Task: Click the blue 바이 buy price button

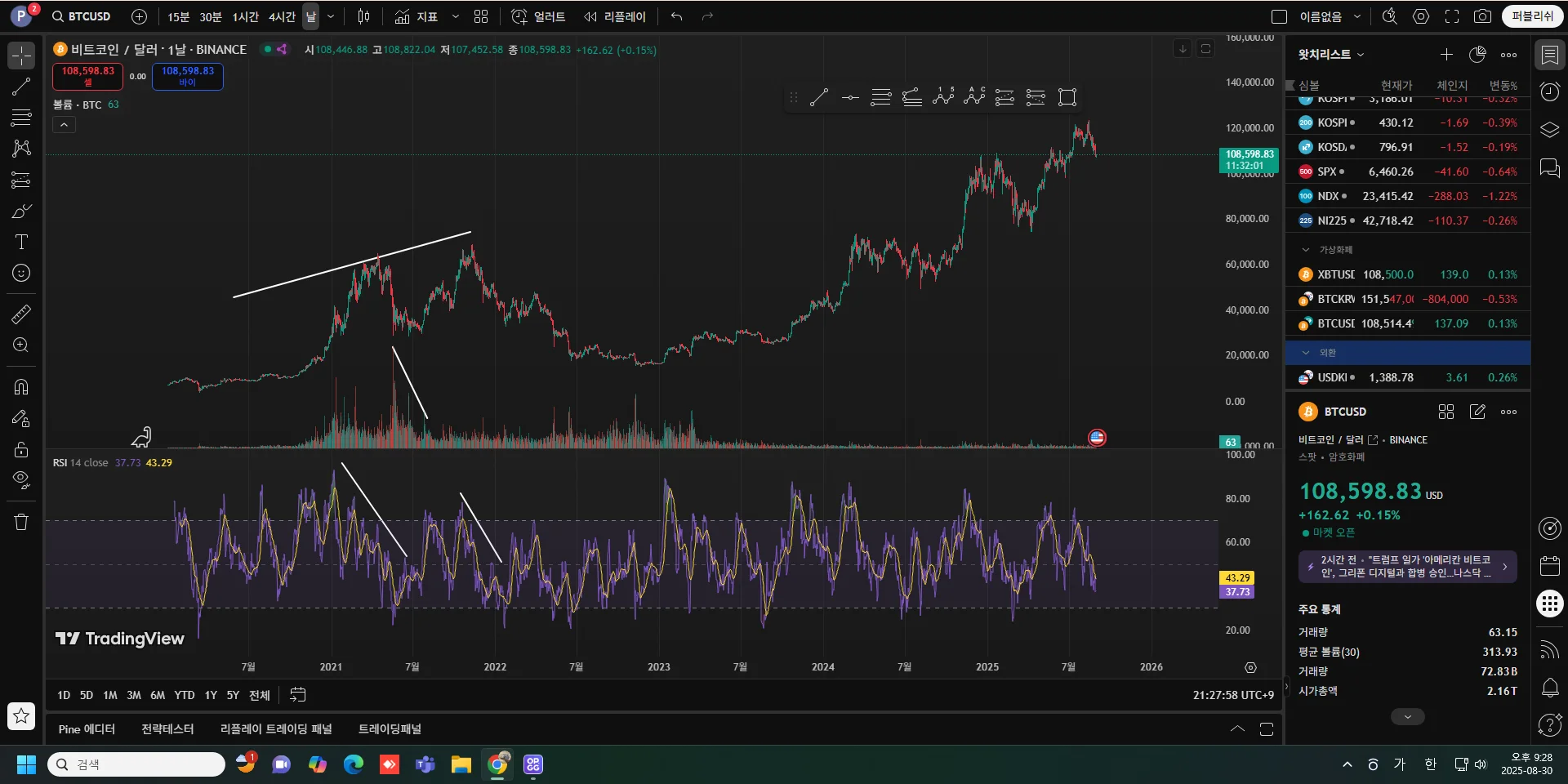Action: (x=188, y=76)
